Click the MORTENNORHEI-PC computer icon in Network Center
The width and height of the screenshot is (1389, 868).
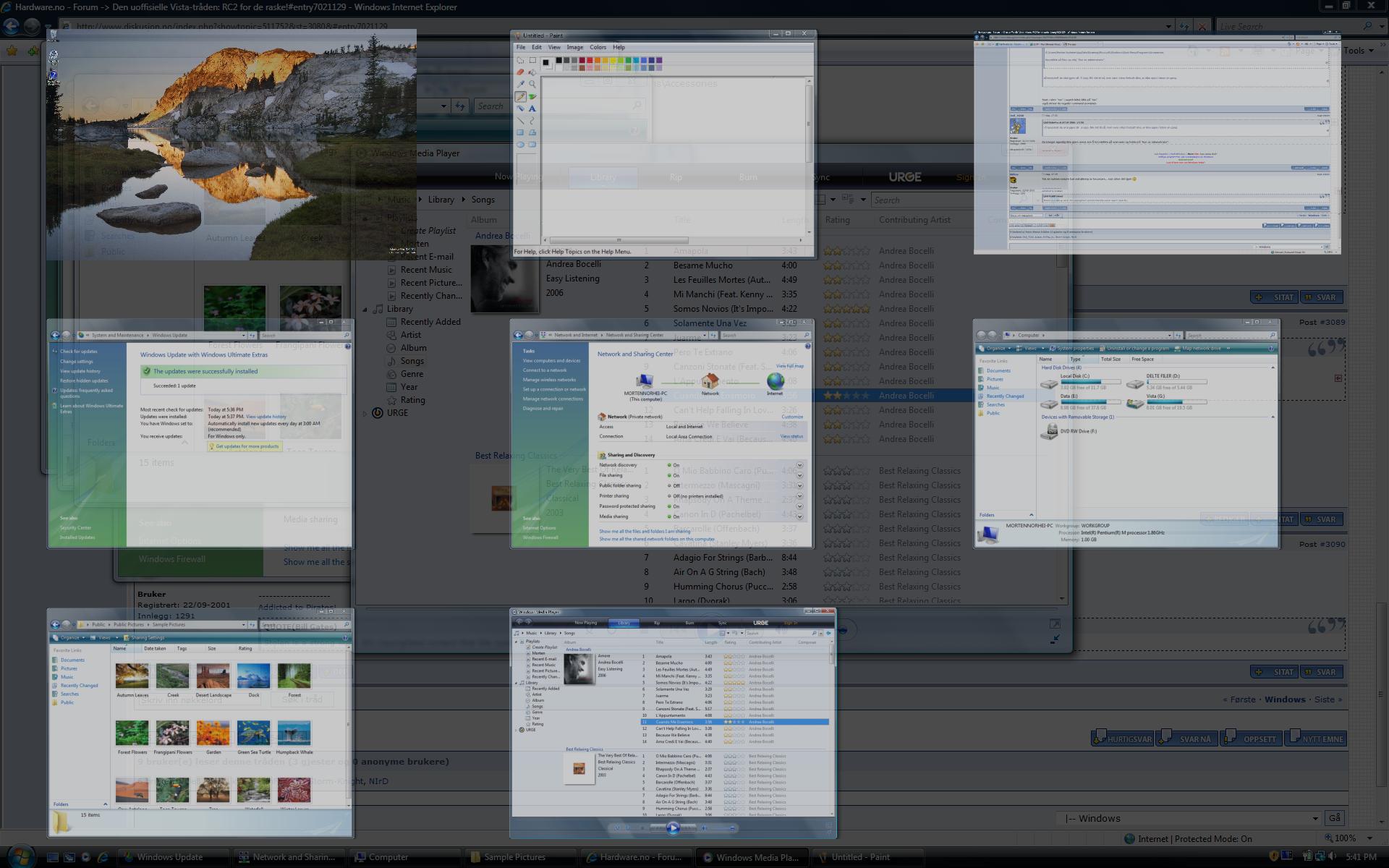click(x=645, y=380)
